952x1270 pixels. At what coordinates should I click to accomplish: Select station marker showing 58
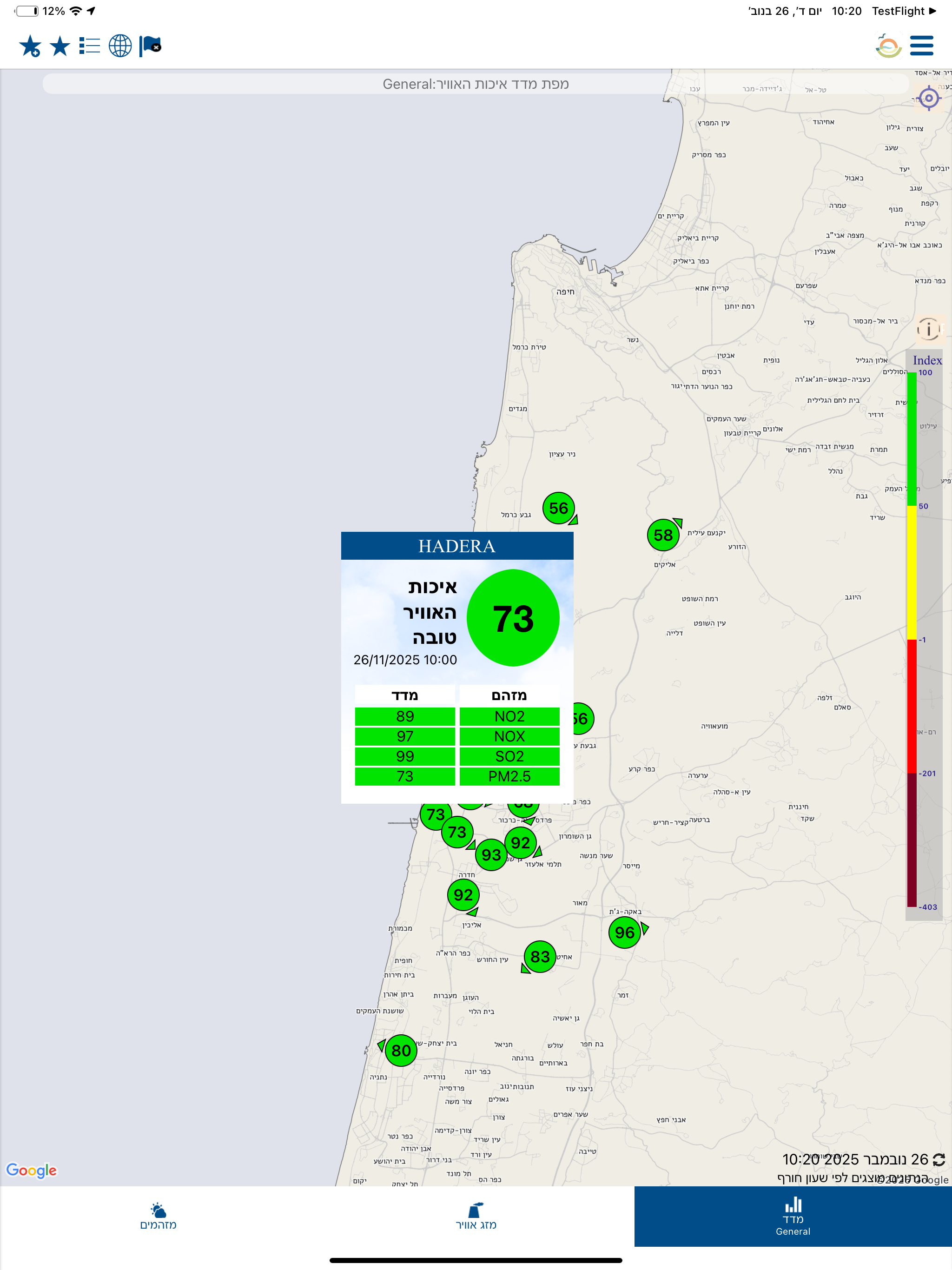[663, 535]
